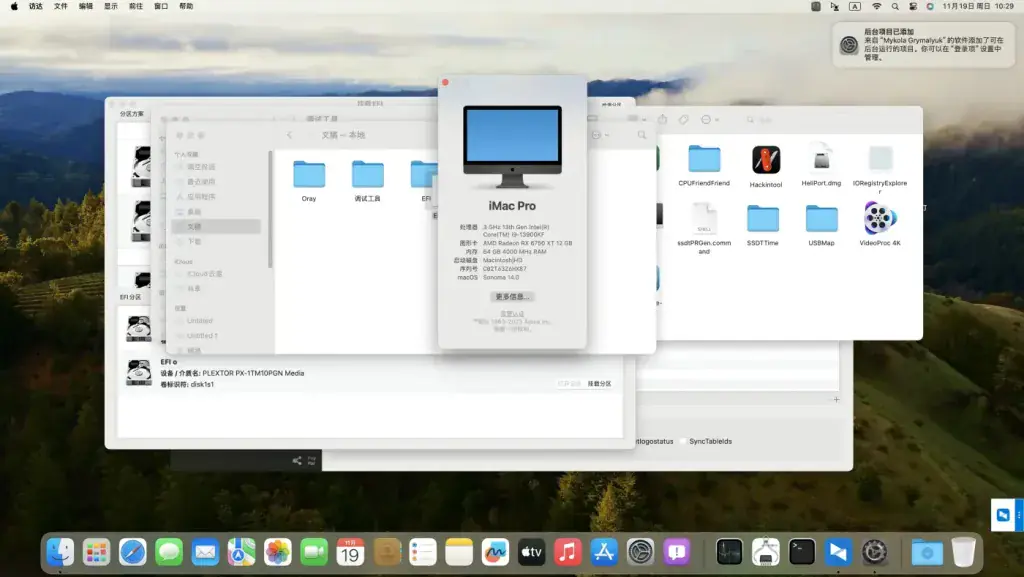Open the Apple menu
This screenshot has width=1024, height=577.
click(x=14, y=6)
